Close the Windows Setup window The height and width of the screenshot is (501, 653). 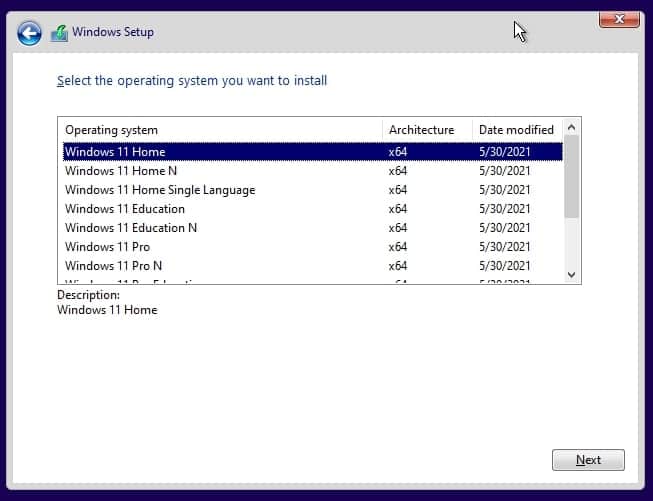(619, 19)
